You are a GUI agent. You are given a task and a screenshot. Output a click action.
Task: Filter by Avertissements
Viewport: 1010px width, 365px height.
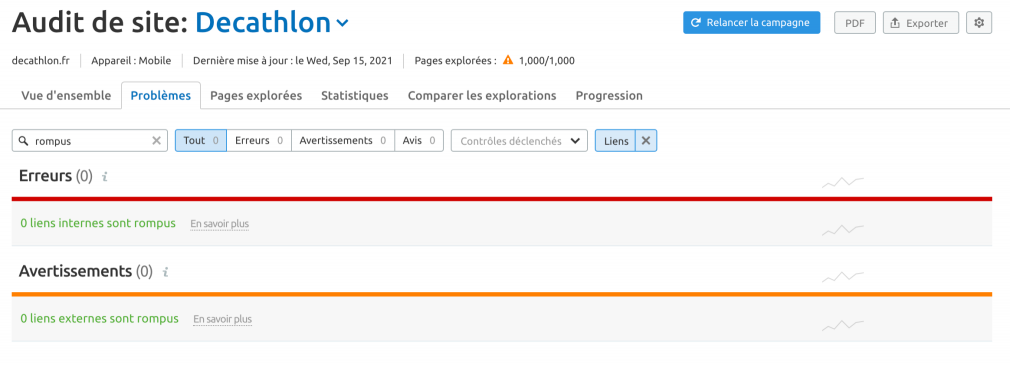(343, 141)
